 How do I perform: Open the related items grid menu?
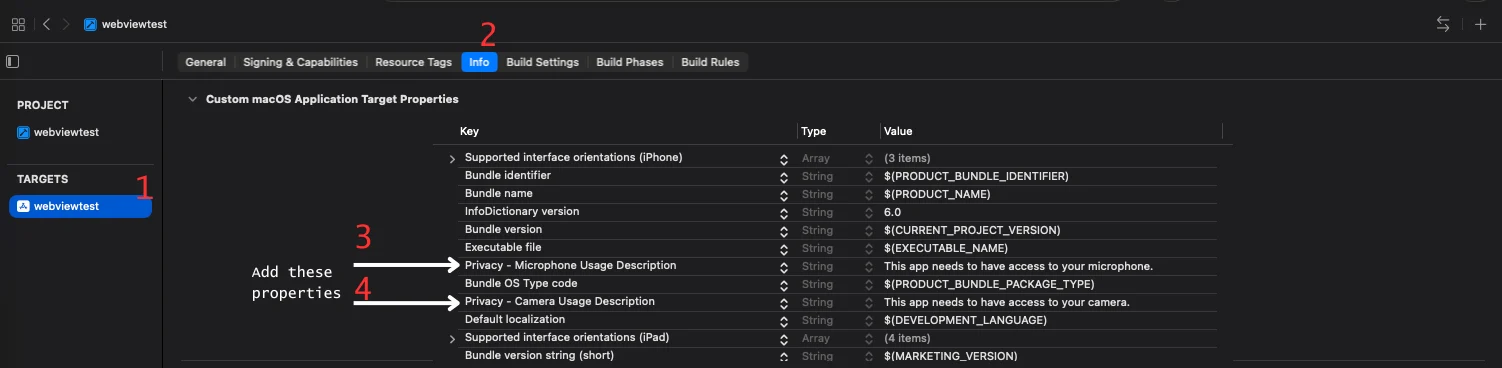click(x=18, y=24)
